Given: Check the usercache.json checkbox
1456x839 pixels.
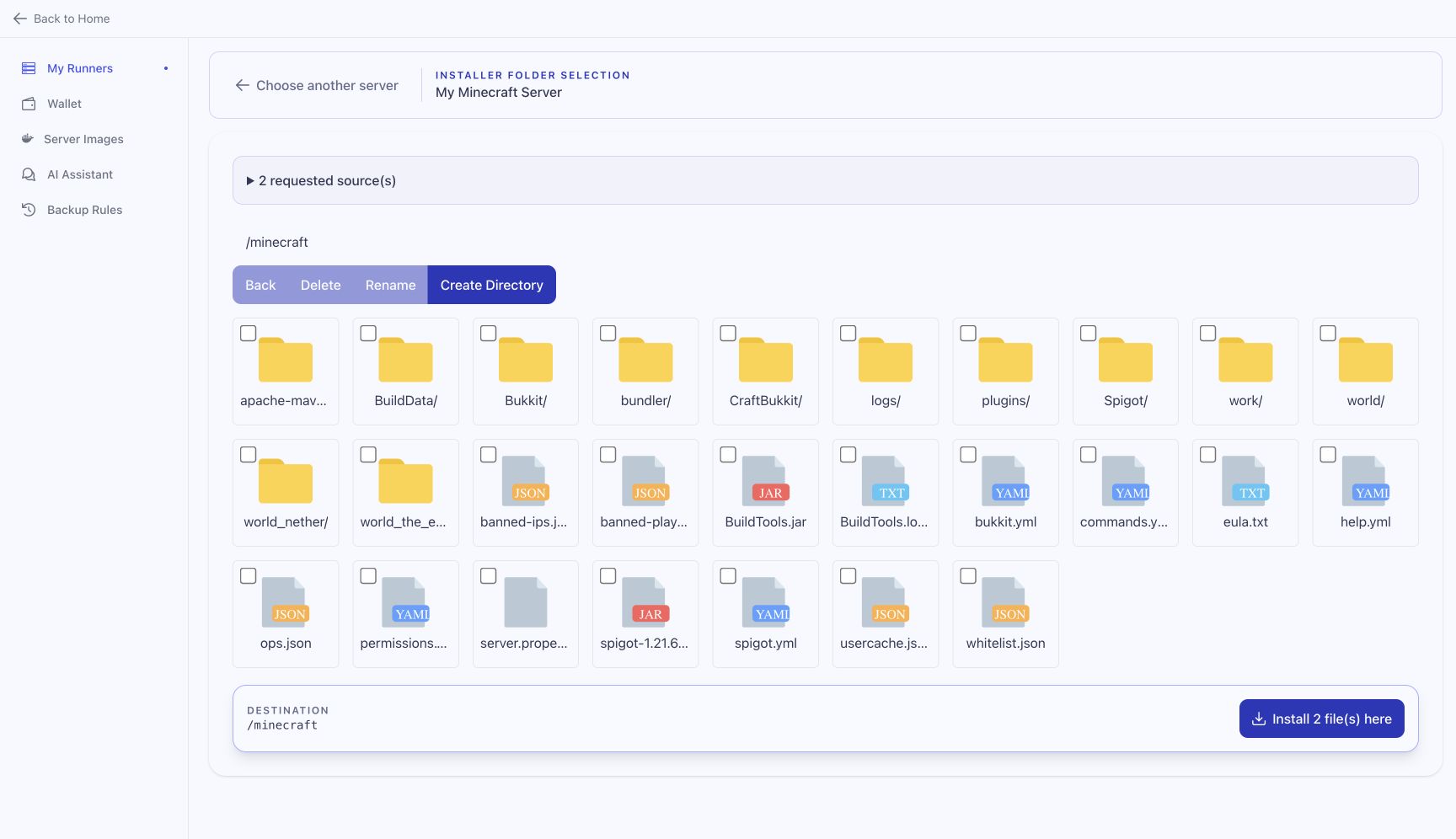Looking at the screenshot, I should pos(848,576).
